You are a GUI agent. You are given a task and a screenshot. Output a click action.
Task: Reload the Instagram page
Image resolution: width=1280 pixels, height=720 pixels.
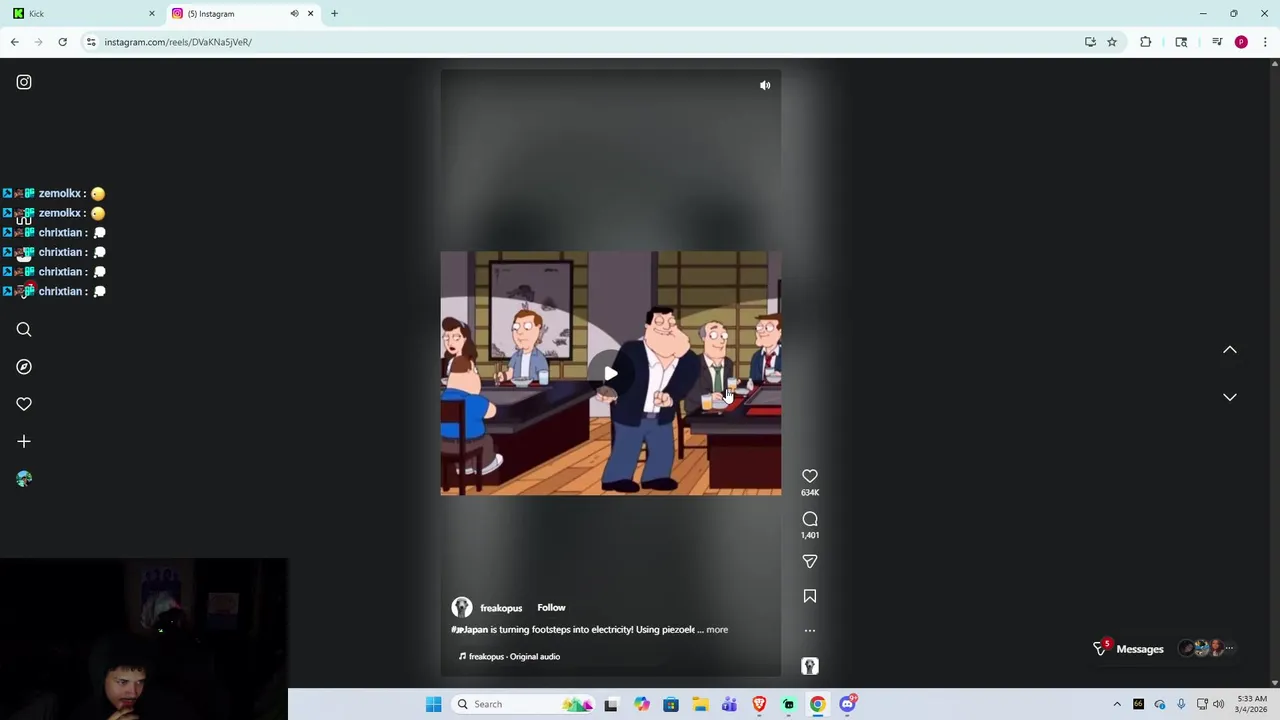tap(62, 42)
